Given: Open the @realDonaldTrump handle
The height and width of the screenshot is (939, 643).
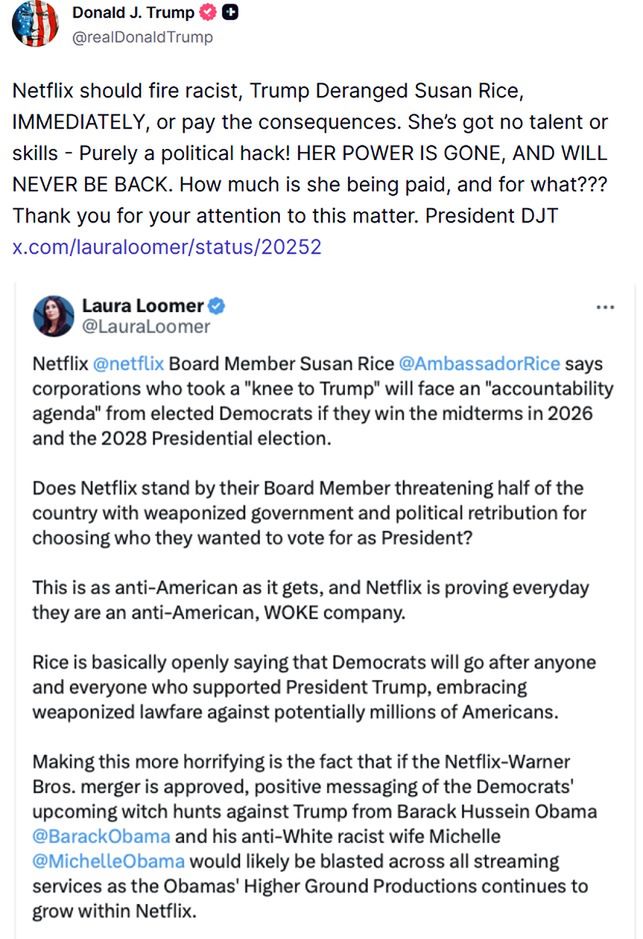Looking at the screenshot, I should [142, 37].
